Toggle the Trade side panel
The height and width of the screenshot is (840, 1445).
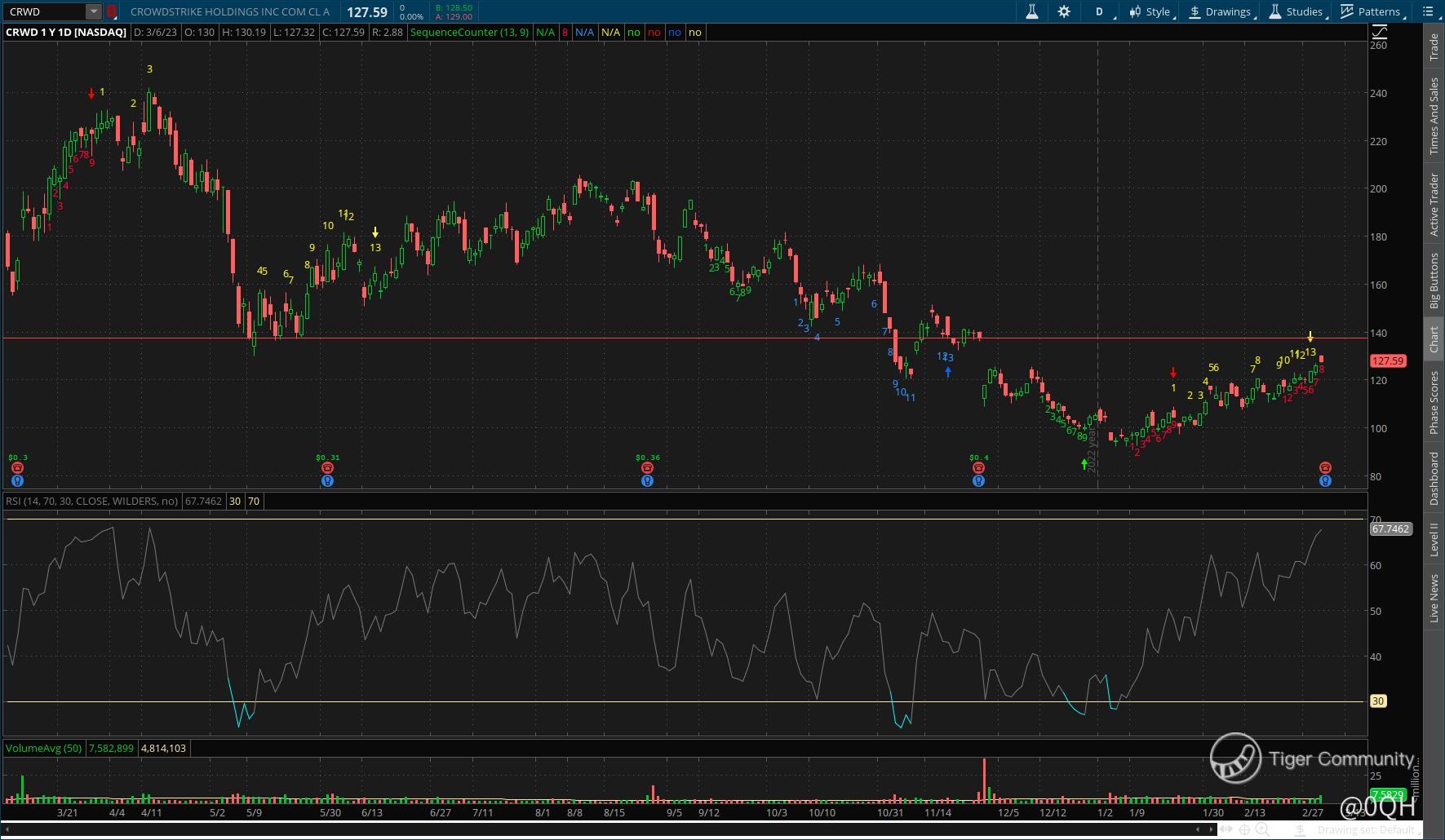(1434, 47)
